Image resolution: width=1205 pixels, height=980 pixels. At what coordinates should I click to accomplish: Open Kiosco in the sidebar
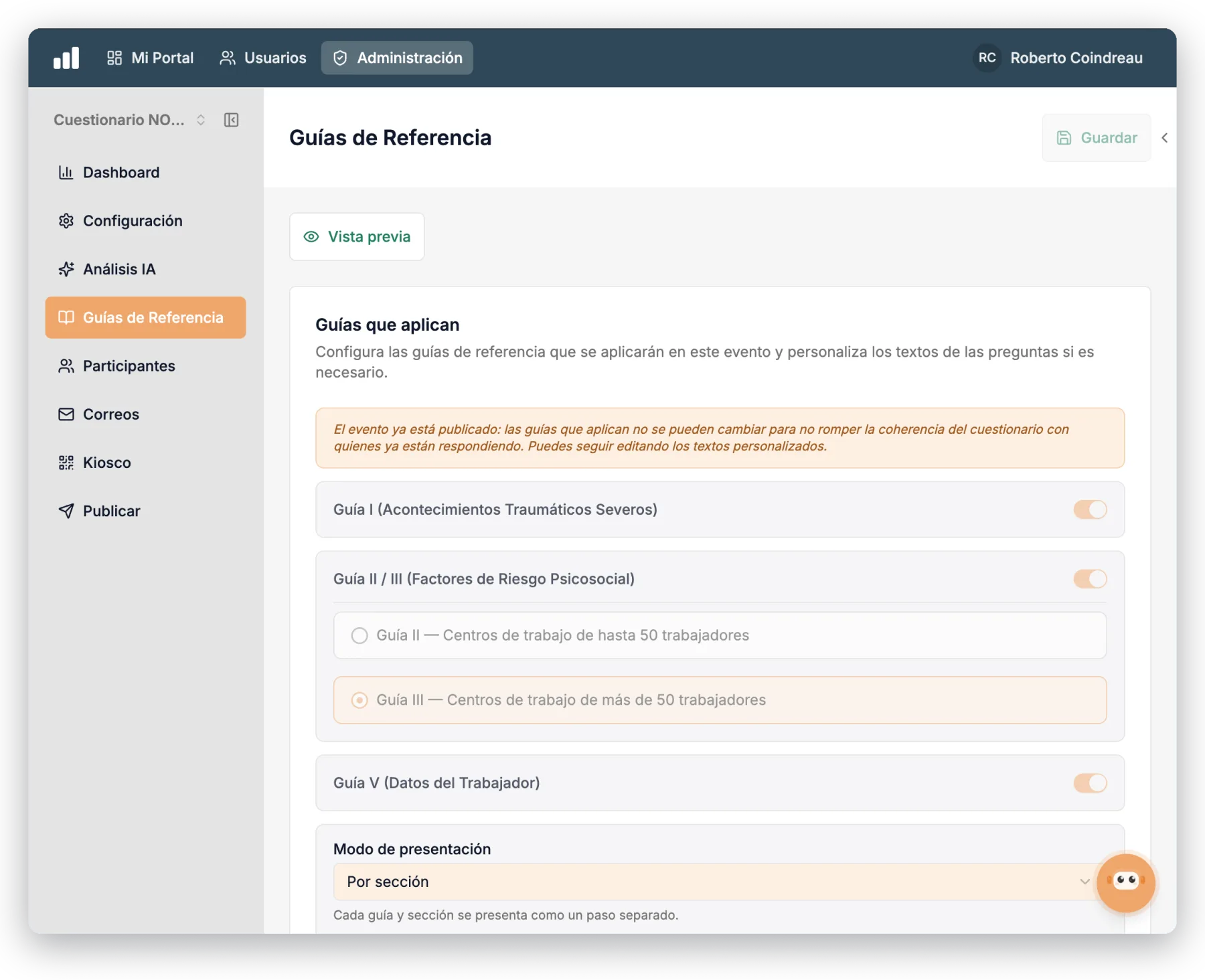pyautogui.click(x=145, y=463)
